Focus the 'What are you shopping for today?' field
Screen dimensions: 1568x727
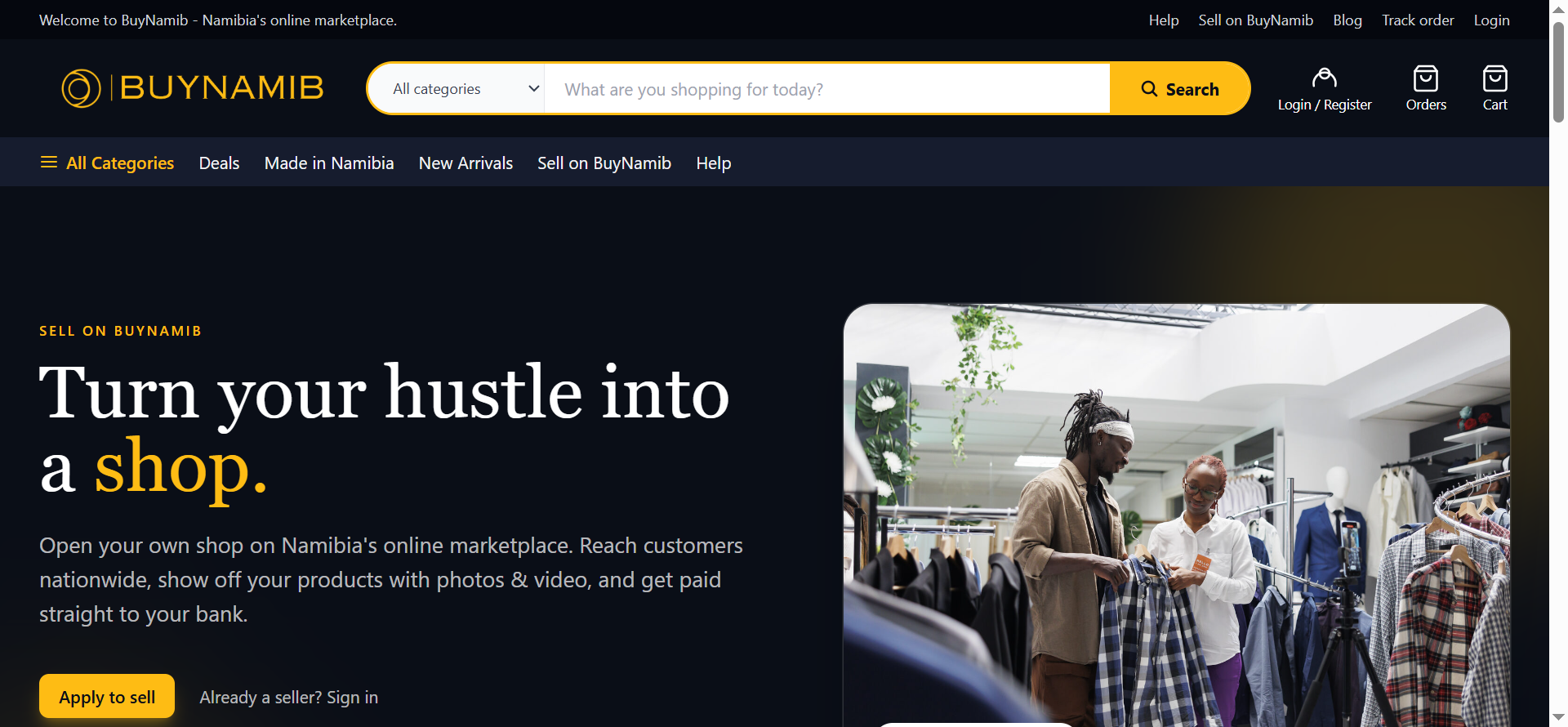click(x=827, y=88)
